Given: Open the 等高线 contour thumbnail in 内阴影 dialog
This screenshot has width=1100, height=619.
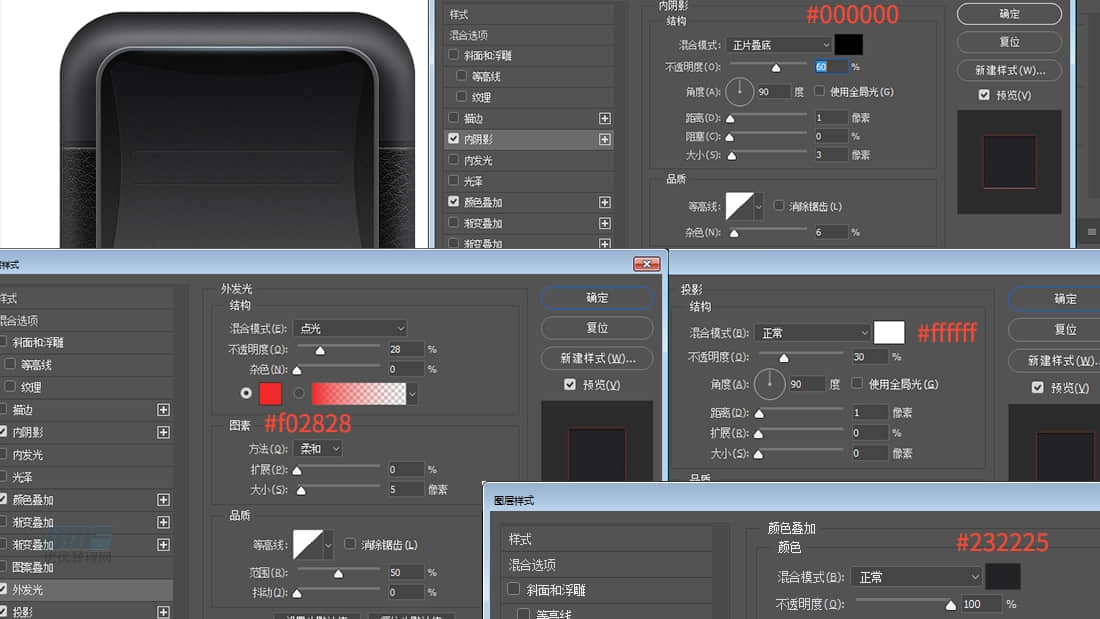Looking at the screenshot, I should (x=739, y=206).
